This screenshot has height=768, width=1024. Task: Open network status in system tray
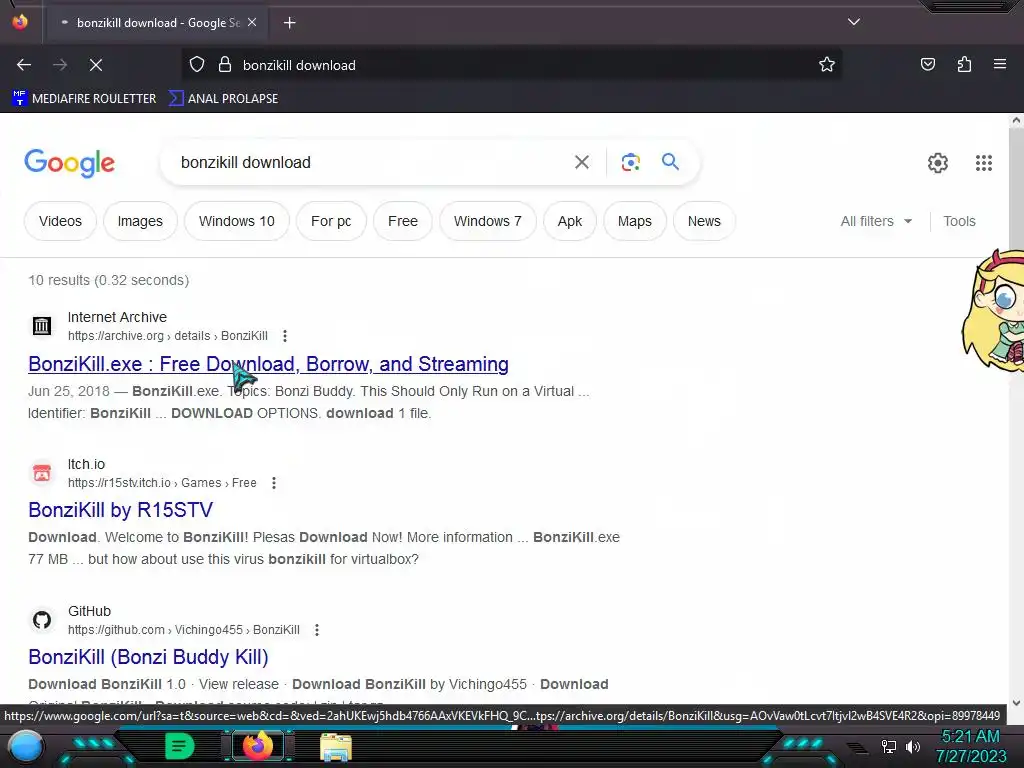(x=888, y=746)
